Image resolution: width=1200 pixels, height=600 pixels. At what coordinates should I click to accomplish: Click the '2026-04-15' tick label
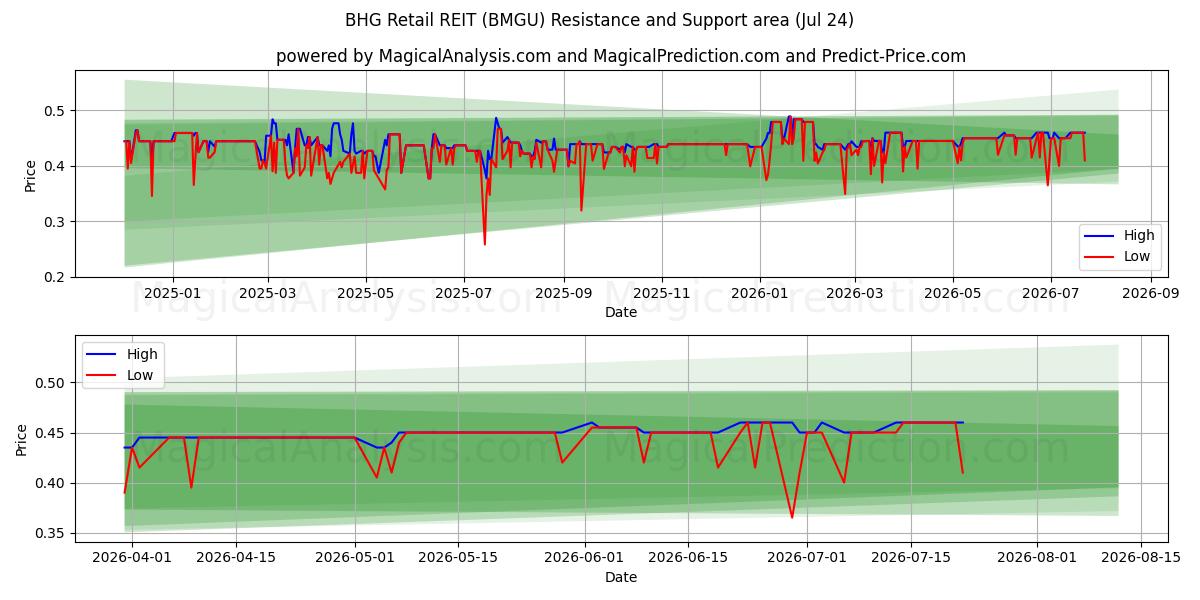click(236, 558)
